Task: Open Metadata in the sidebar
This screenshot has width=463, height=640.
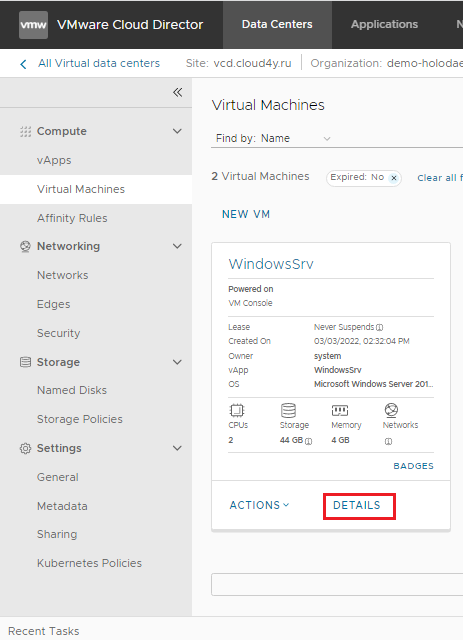Action: click(62, 507)
